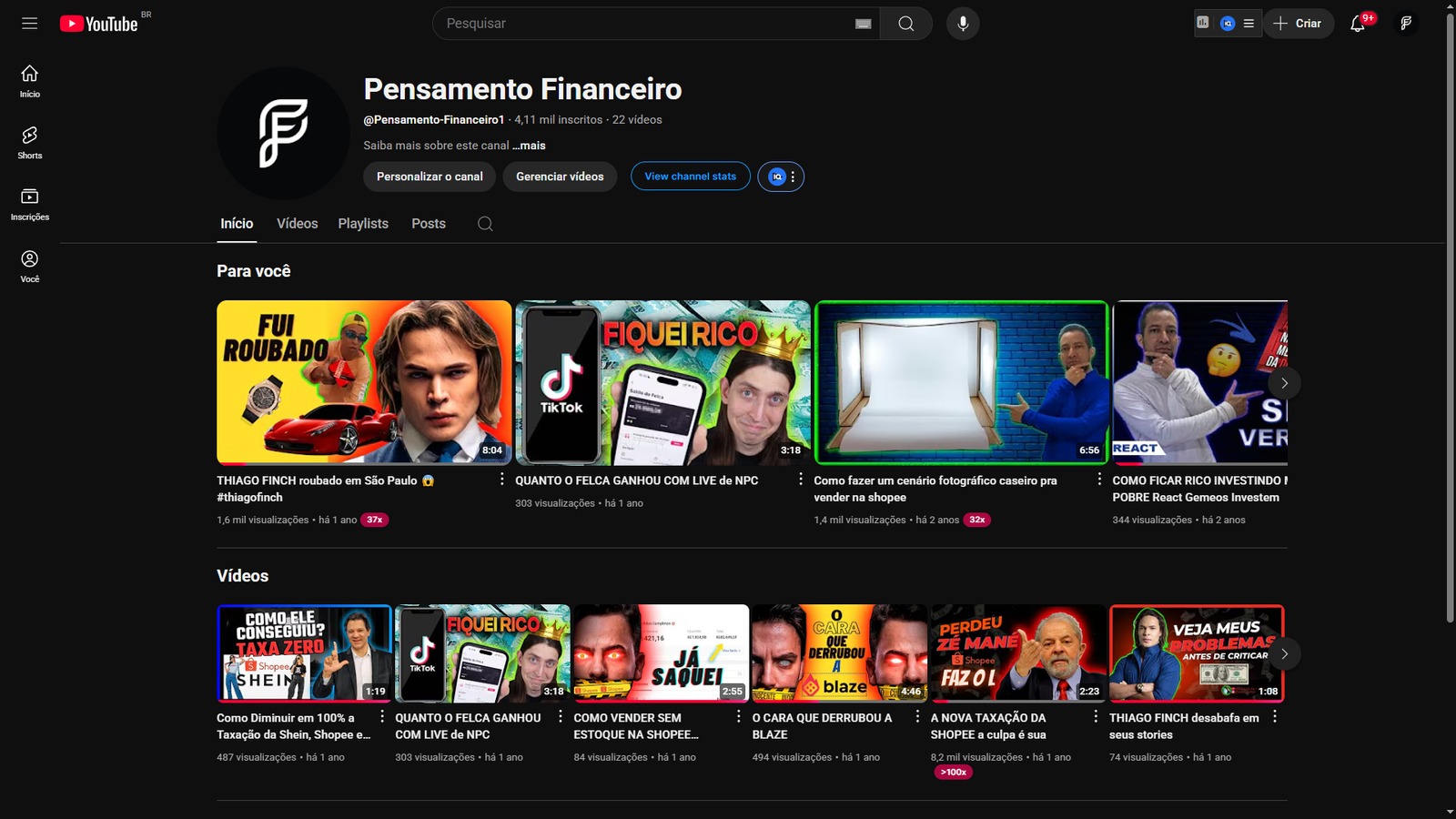Click Personalizar o canal button
This screenshot has height=819, width=1456.
[430, 177]
